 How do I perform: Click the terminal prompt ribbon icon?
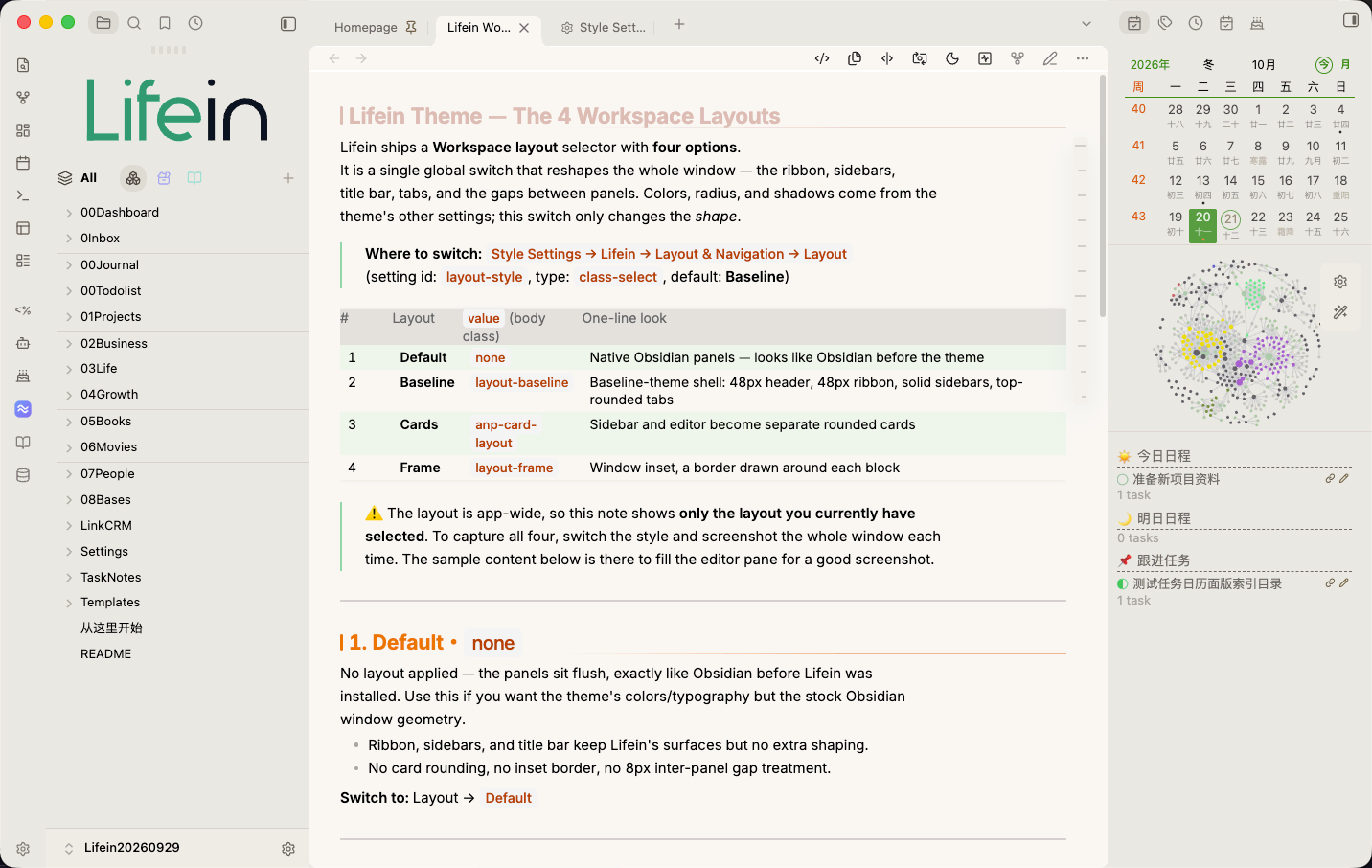(23, 195)
